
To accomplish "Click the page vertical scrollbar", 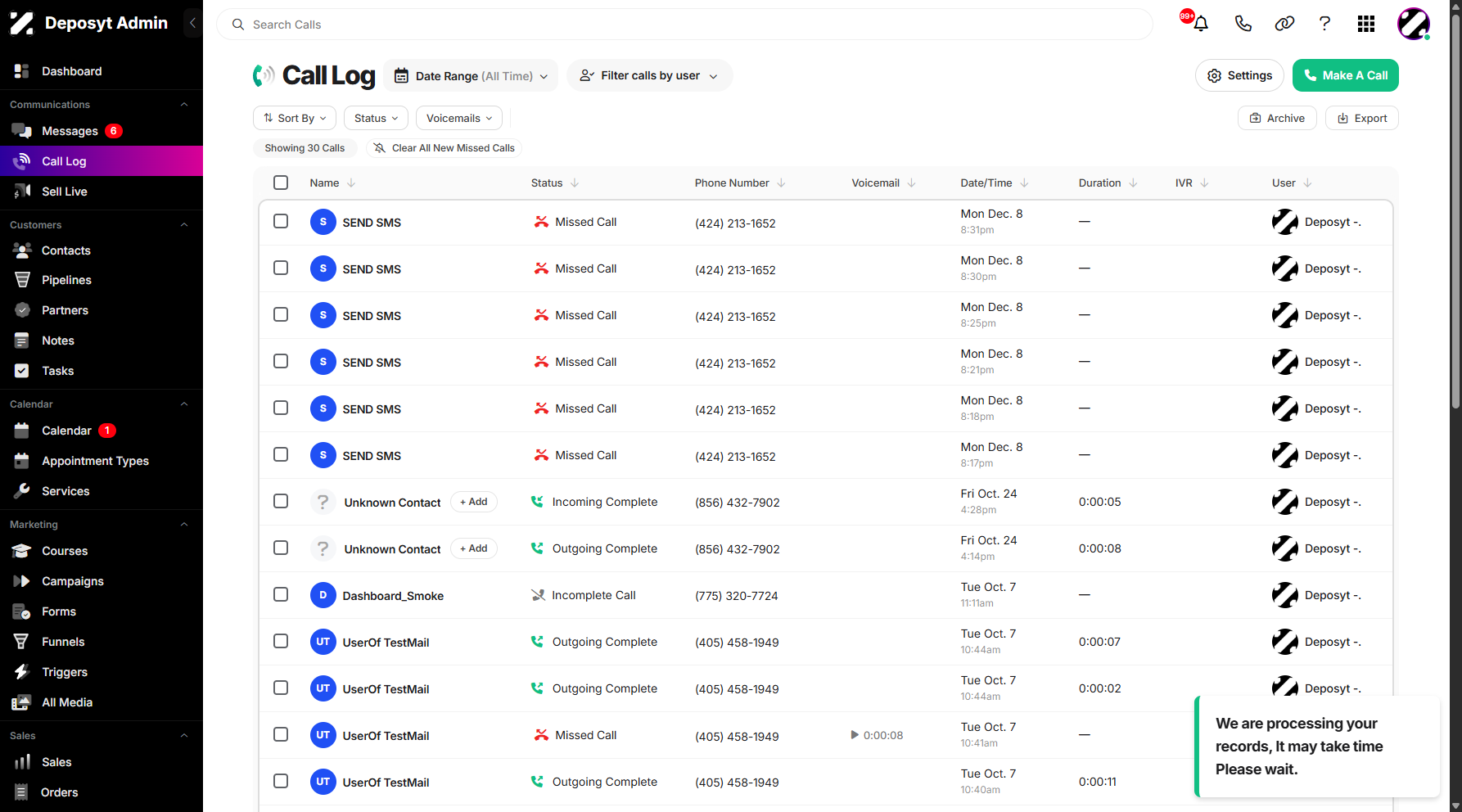I will pos(1455,213).
